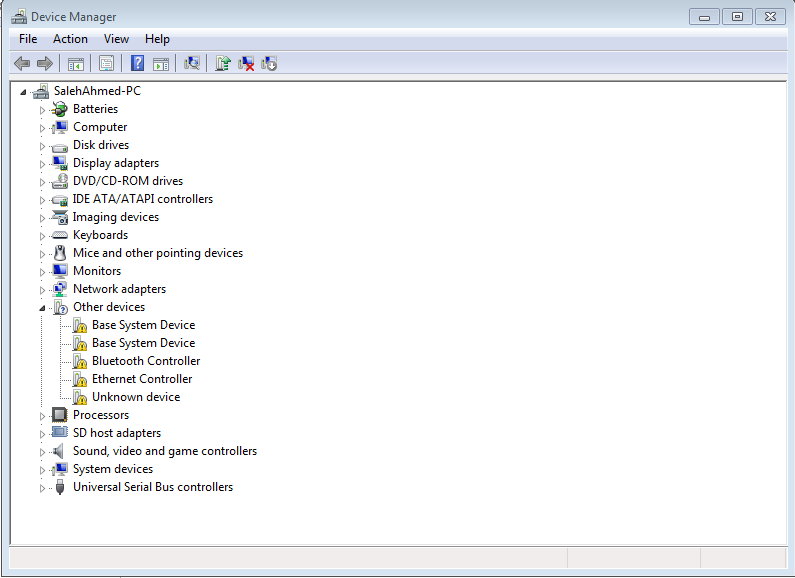Viewport: 795px width, 578px height.
Task: Click the Help question mark toolbar icon
Action: pyautogui.click(x=137, y=63)
